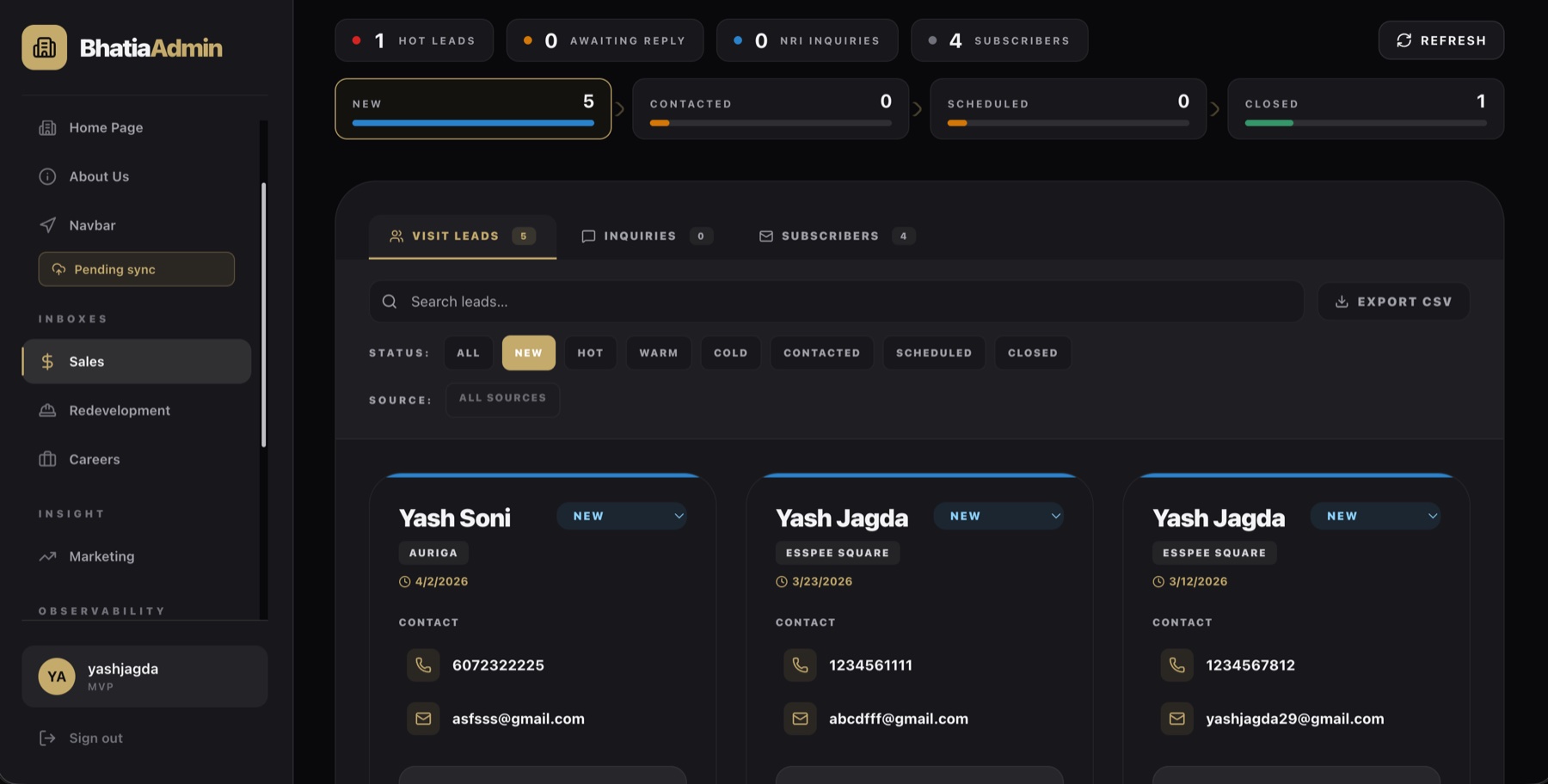Click email yashjagda29@gmail.com

pos(1295,719)
